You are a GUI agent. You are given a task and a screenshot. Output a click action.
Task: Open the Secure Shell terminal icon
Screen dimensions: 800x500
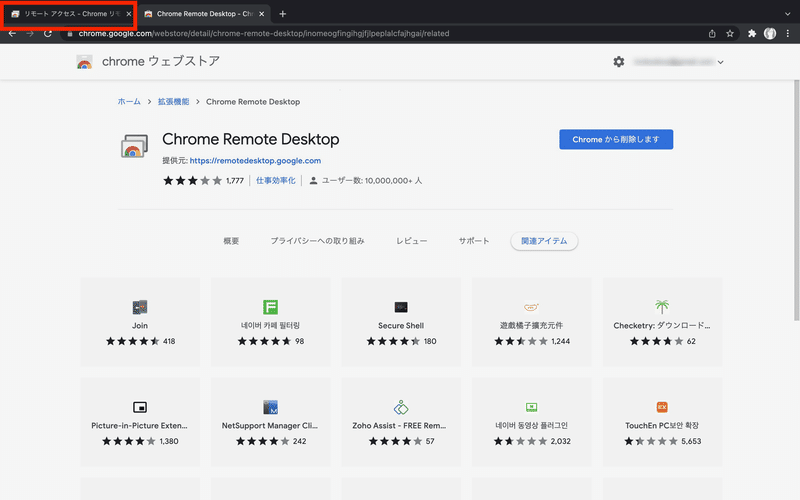point(401,307)
